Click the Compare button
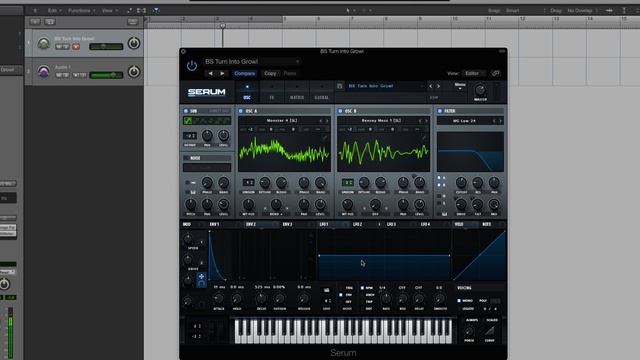640x360 pixels. click(x=244, y=73)
